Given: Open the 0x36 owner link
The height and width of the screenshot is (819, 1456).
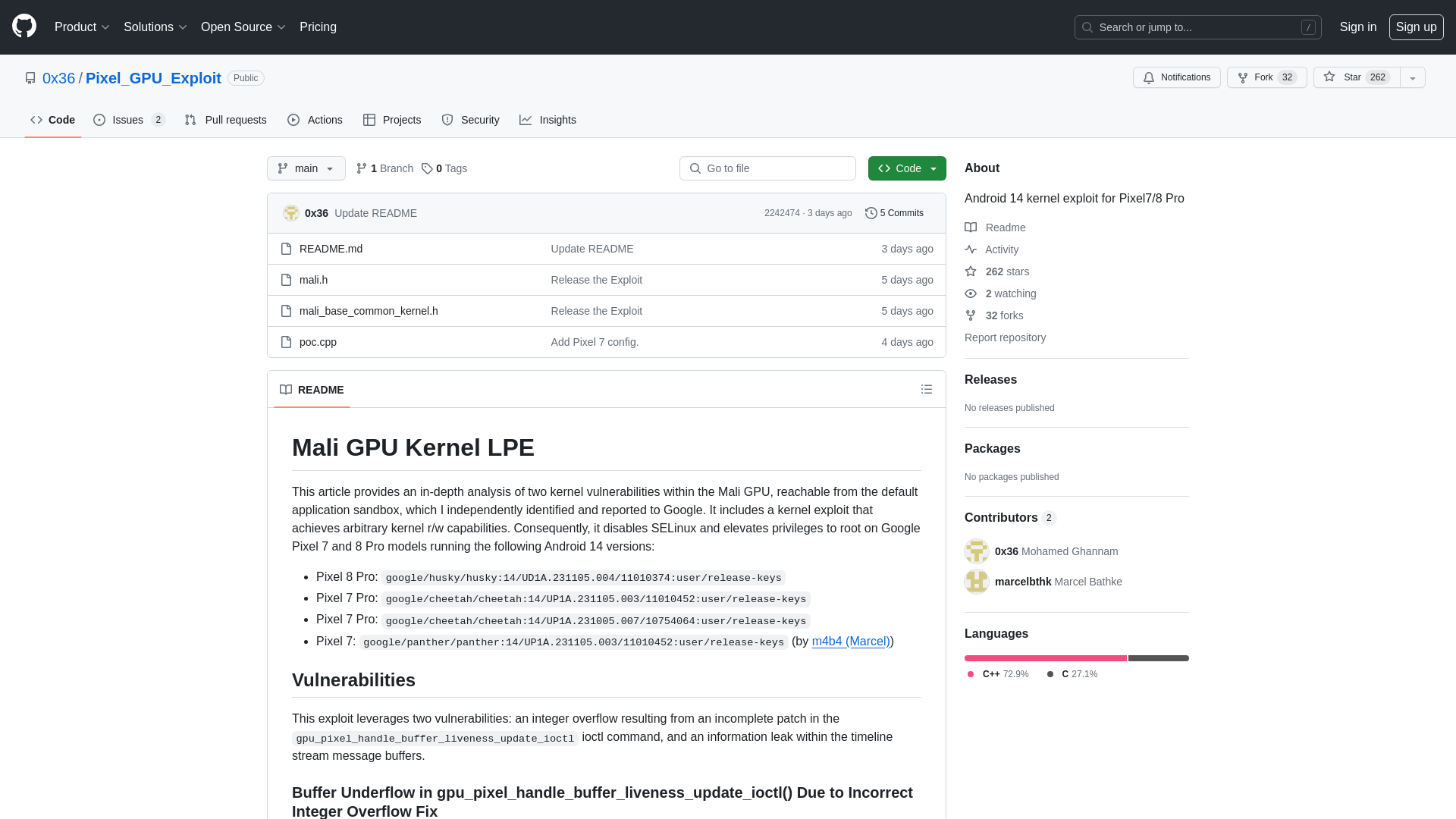Looking at the screenshot, I should (x=58, y=78).
